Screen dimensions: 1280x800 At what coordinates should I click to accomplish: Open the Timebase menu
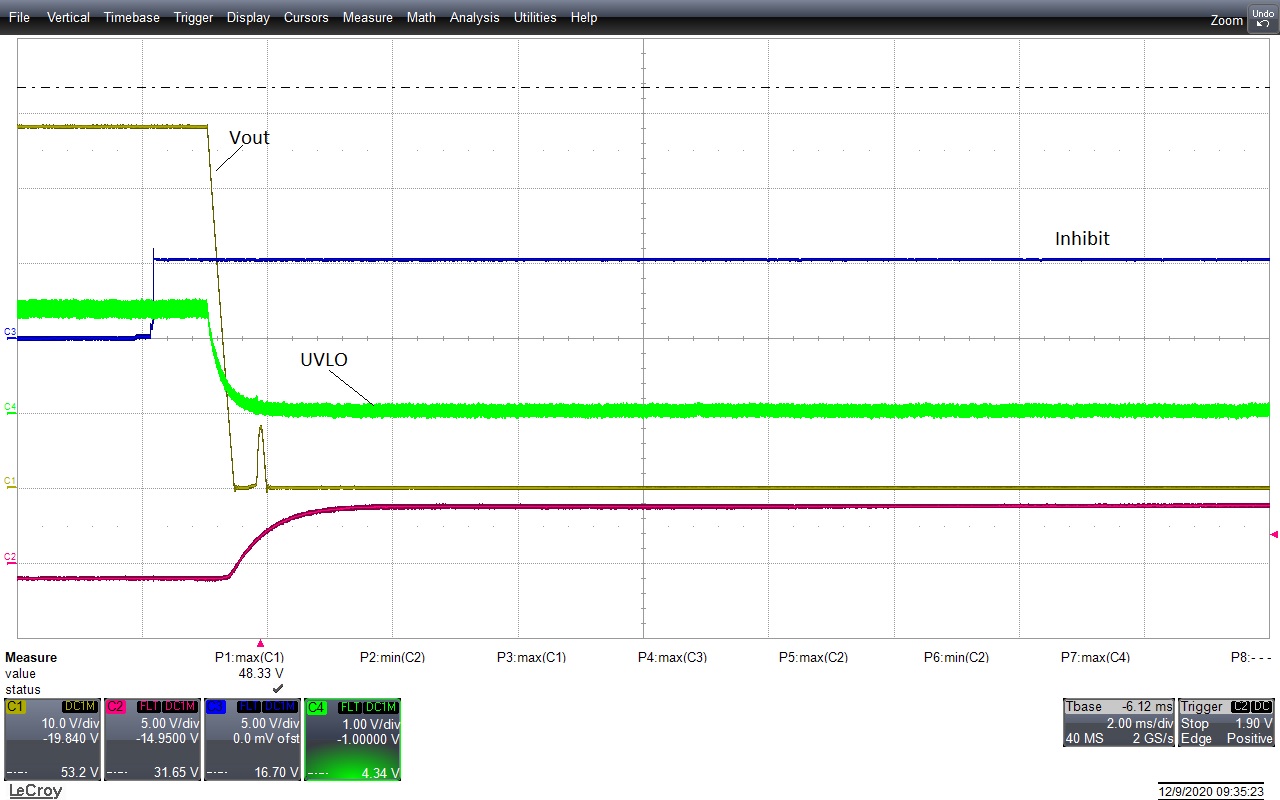(x=131, y=17)
